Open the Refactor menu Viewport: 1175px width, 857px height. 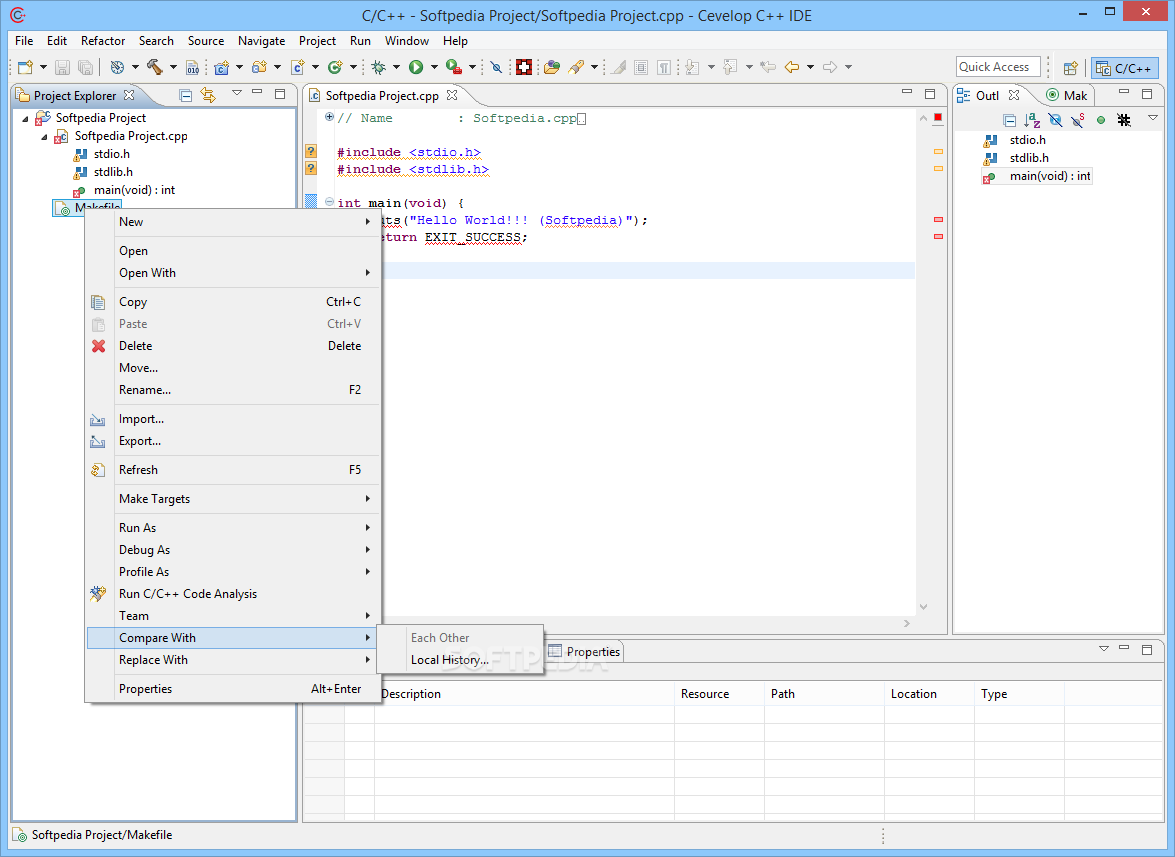103,40
